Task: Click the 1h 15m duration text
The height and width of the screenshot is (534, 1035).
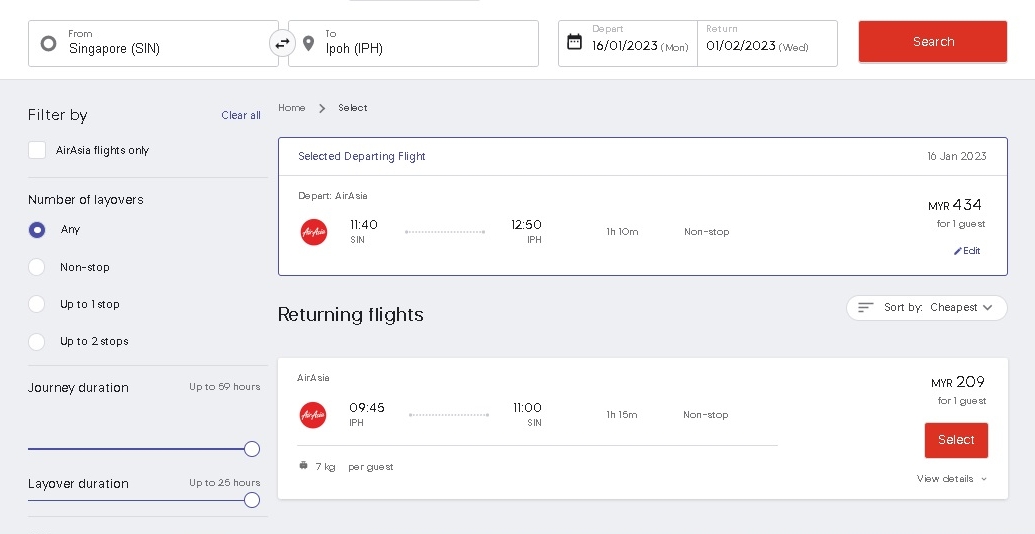Action: click(x=622, y=415)
